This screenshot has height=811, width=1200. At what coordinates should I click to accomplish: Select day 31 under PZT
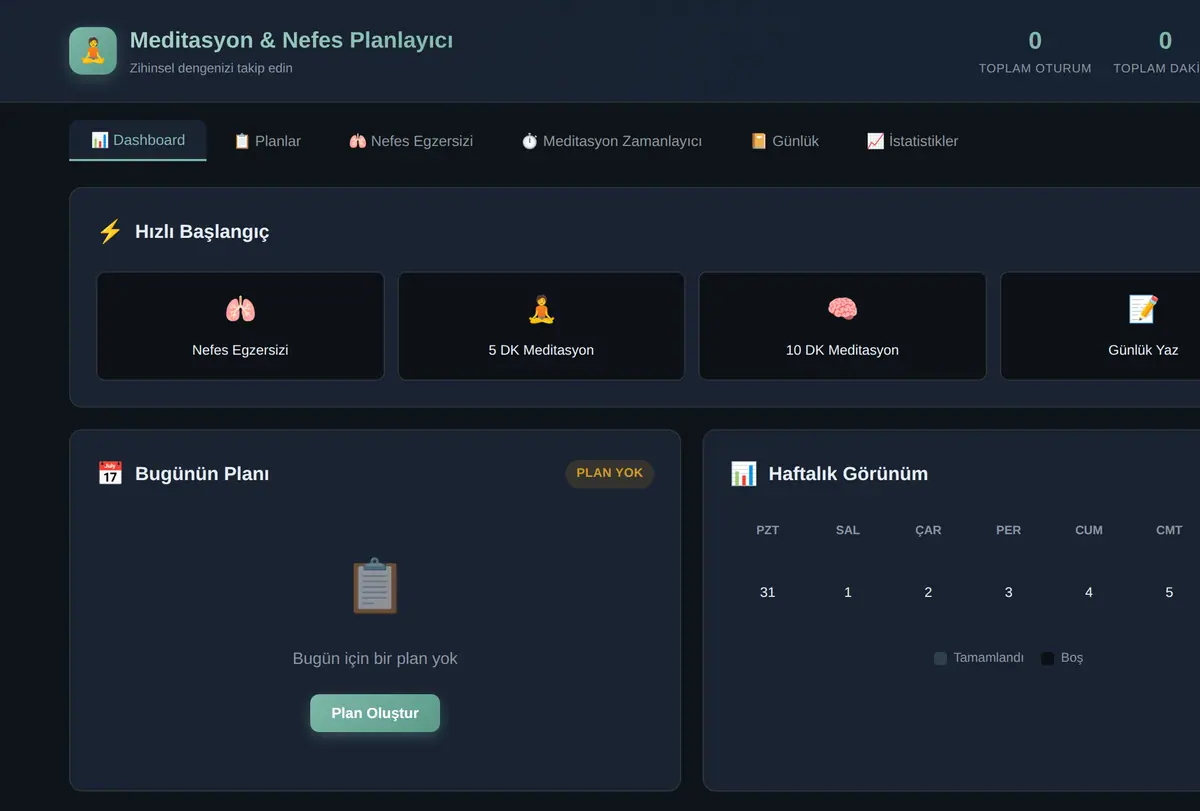tap(768, 592)
